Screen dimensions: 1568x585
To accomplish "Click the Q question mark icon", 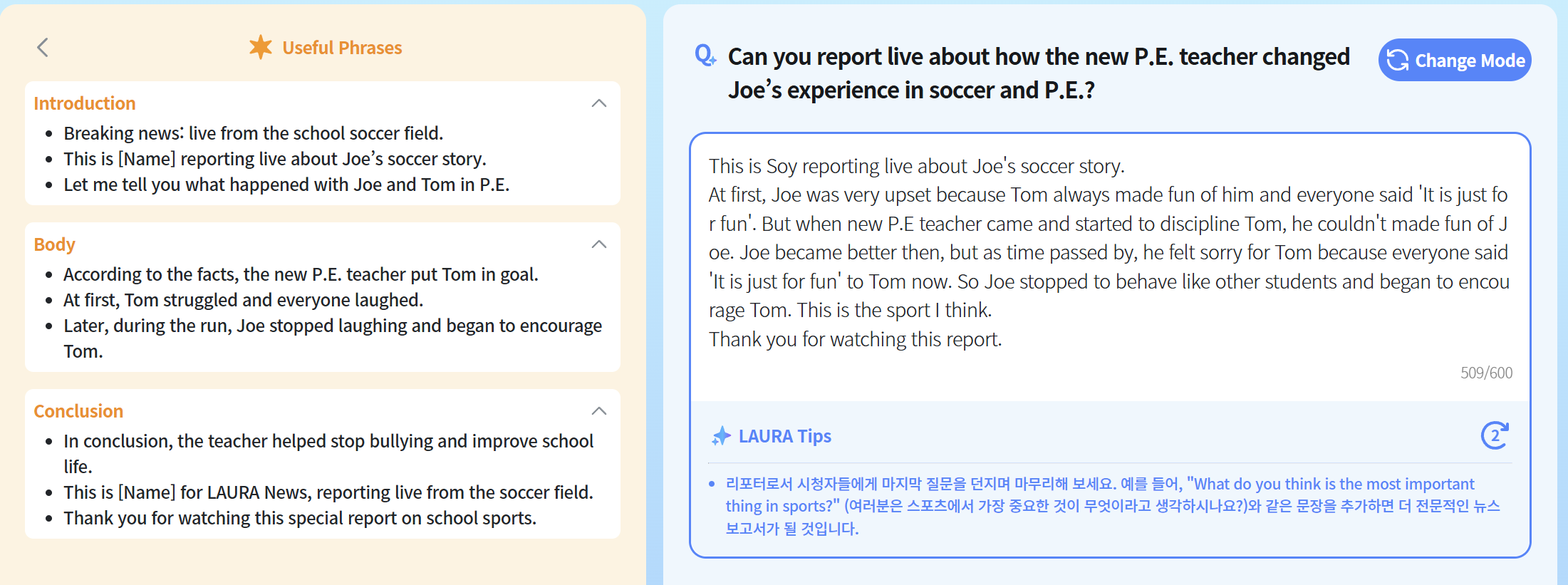I will (705, 56).
